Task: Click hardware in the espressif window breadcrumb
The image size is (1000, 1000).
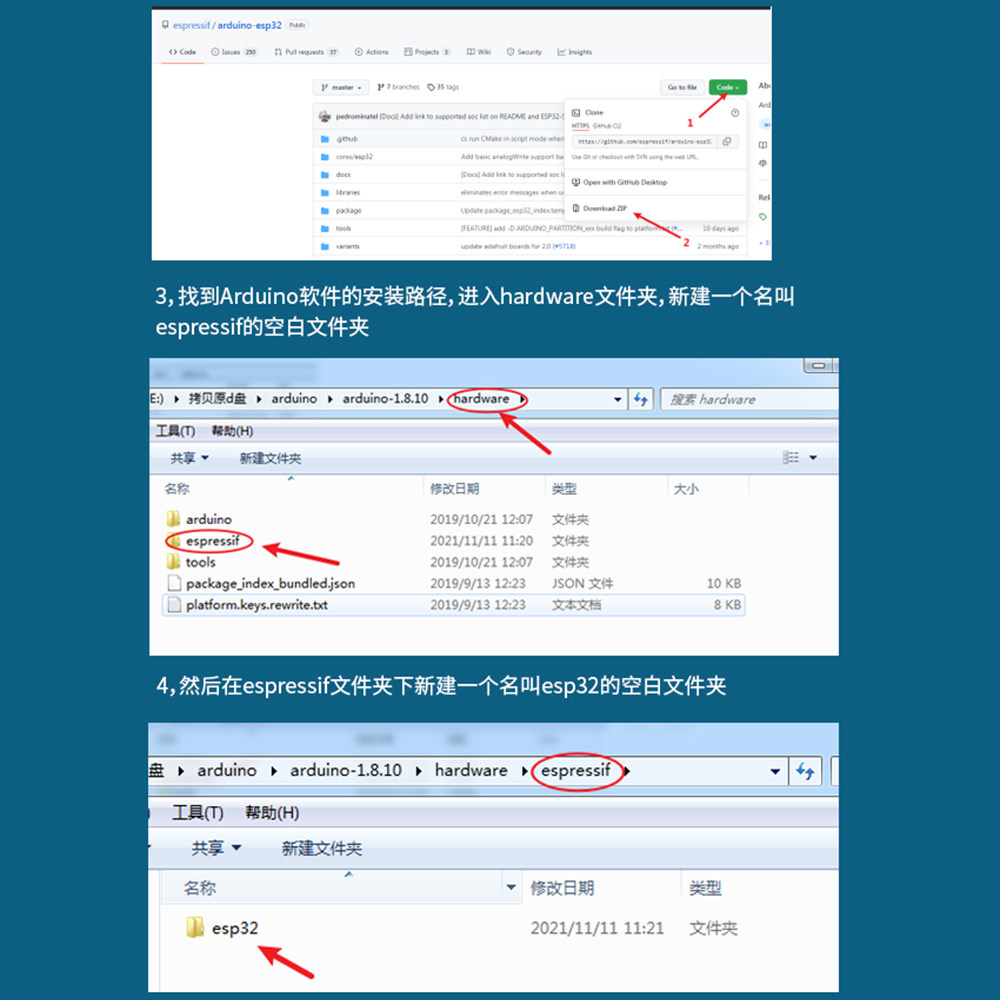Action: pos(471,770)
